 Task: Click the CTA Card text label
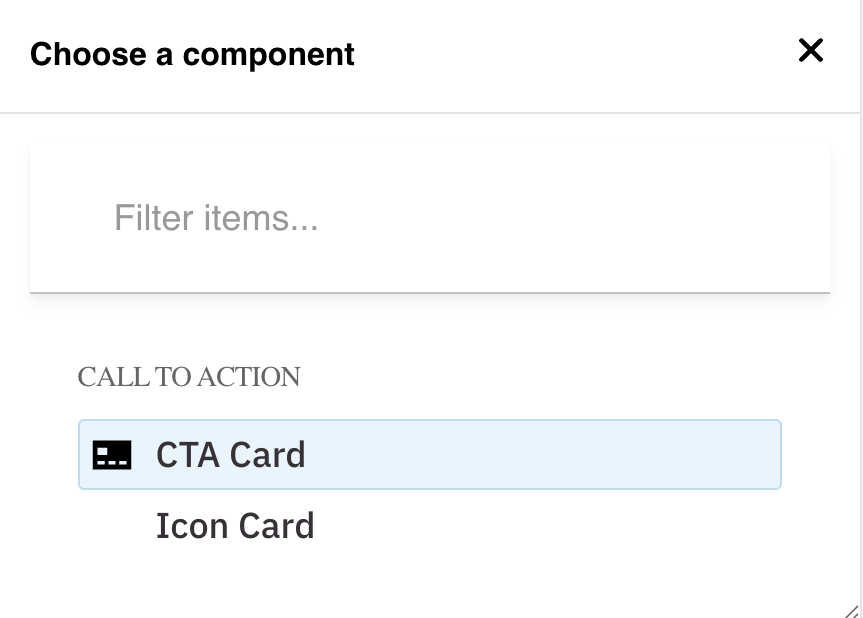231,455
